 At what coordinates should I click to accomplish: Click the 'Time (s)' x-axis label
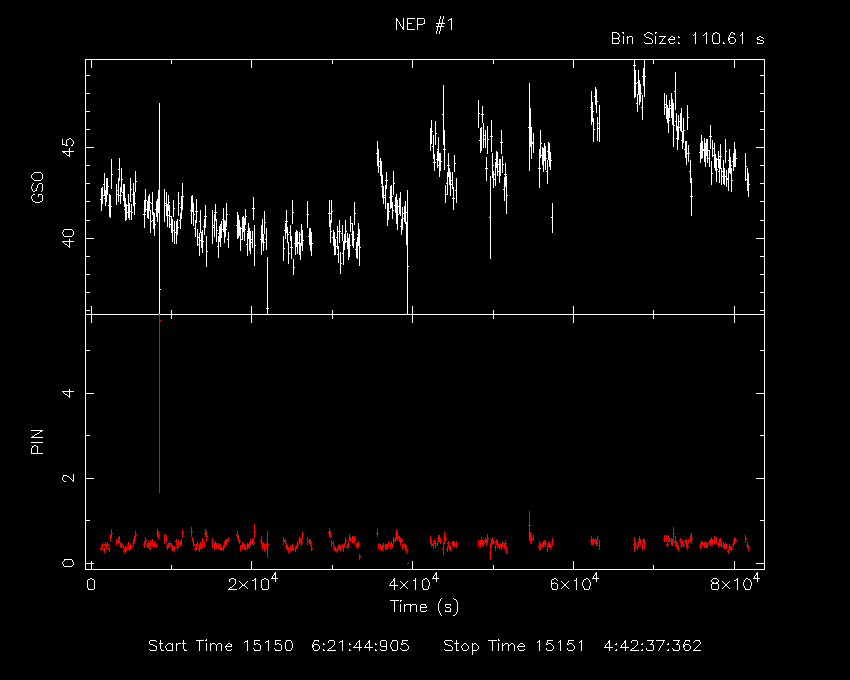pos(424,606)
